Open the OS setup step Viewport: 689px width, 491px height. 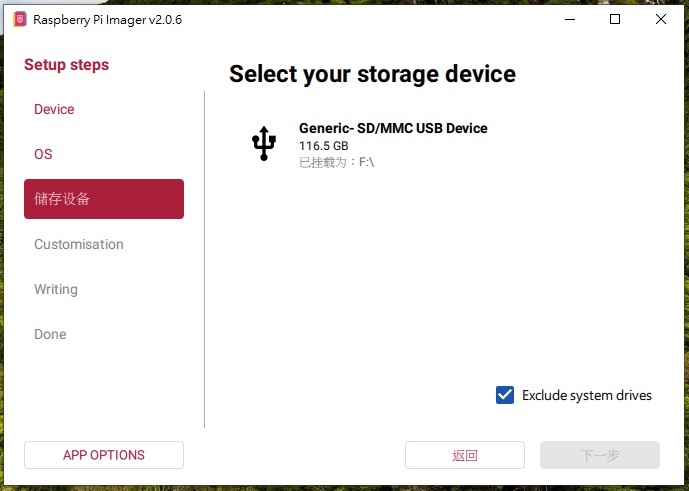(x=43, y=154)
